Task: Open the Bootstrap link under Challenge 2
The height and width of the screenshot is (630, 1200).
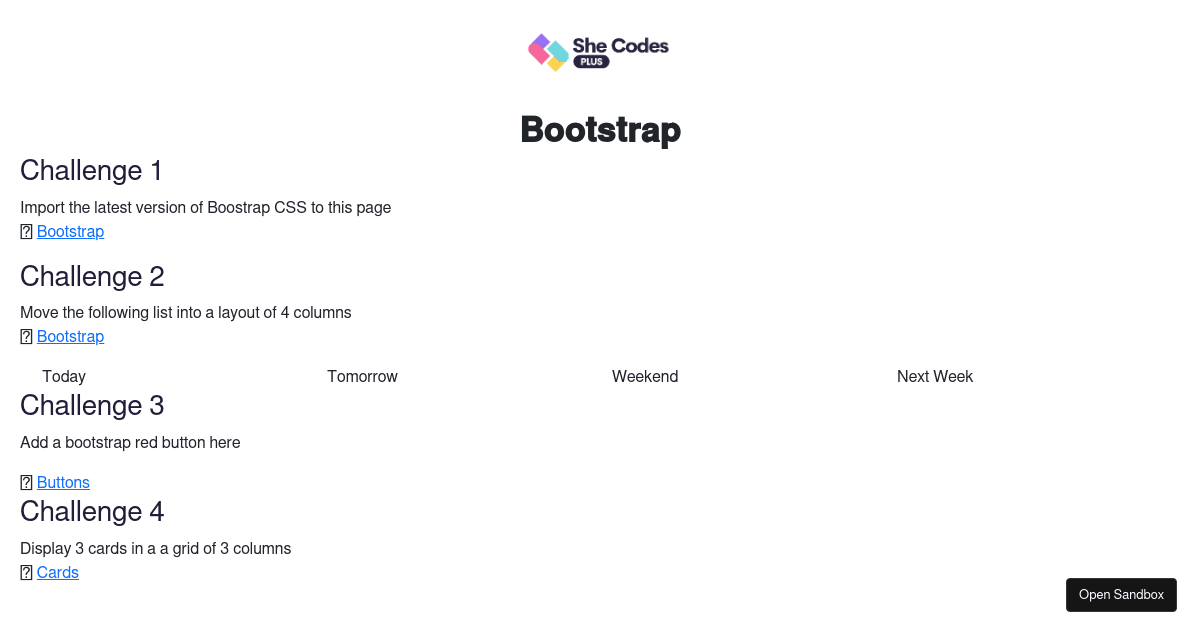Action: click(70, 336)
